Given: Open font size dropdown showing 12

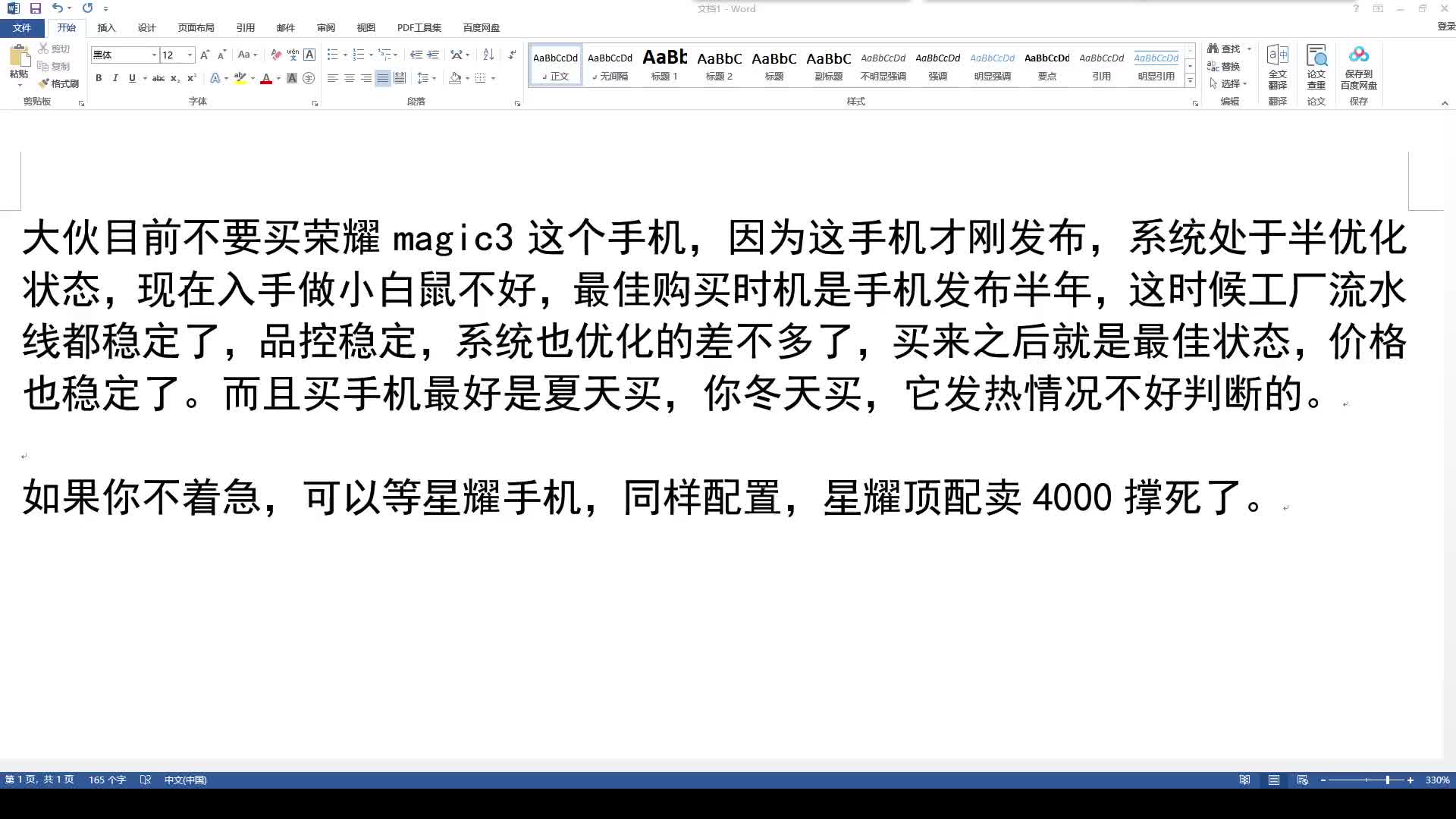Looking at the screenshot, I should point(190,55).
